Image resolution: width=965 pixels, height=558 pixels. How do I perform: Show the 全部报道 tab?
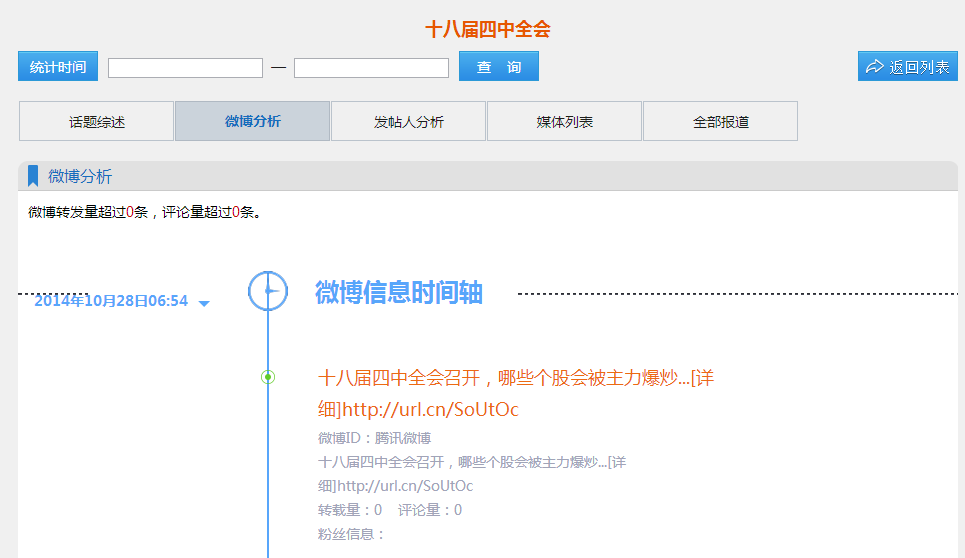tap(720, 122)
